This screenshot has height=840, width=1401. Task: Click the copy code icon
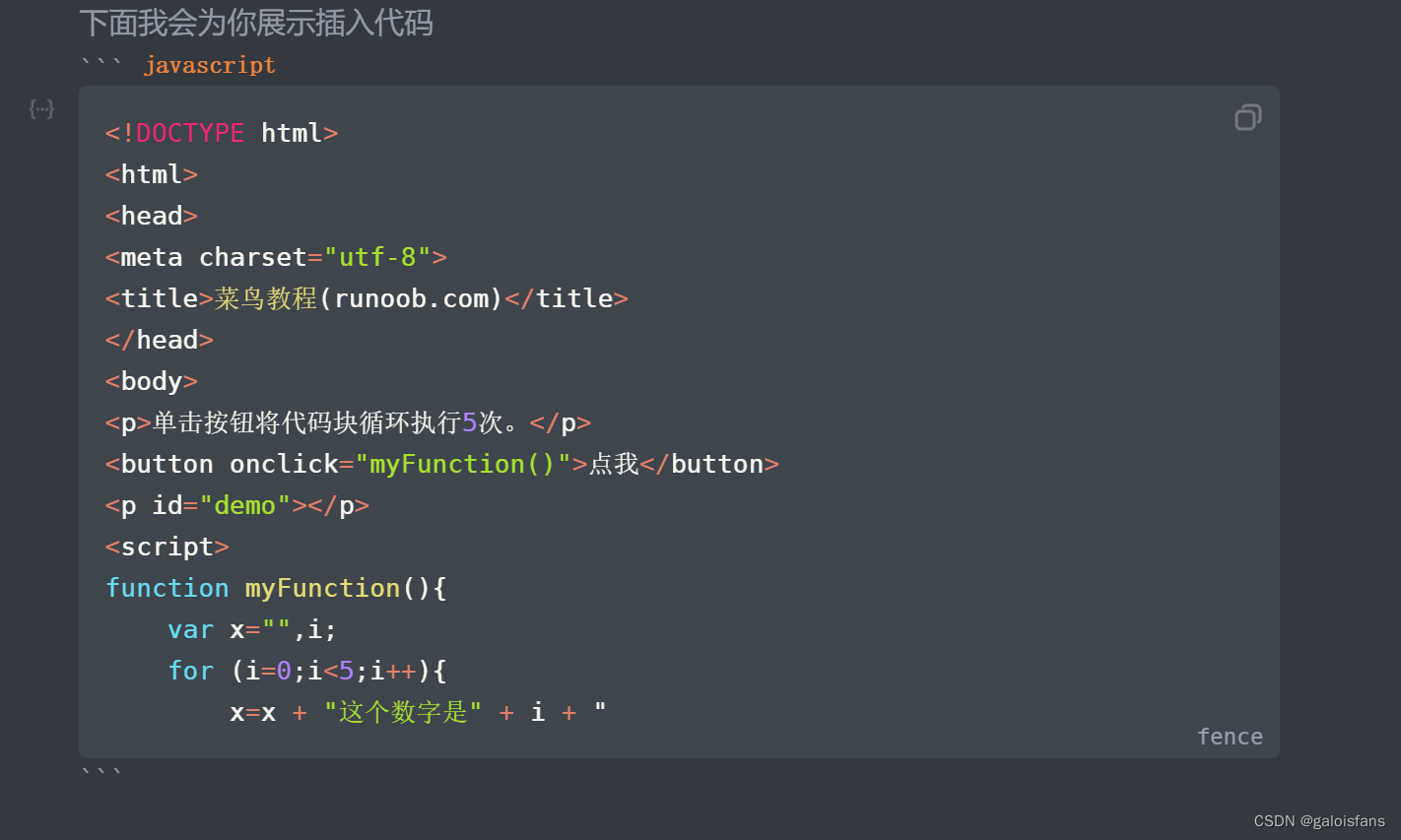1247,116
